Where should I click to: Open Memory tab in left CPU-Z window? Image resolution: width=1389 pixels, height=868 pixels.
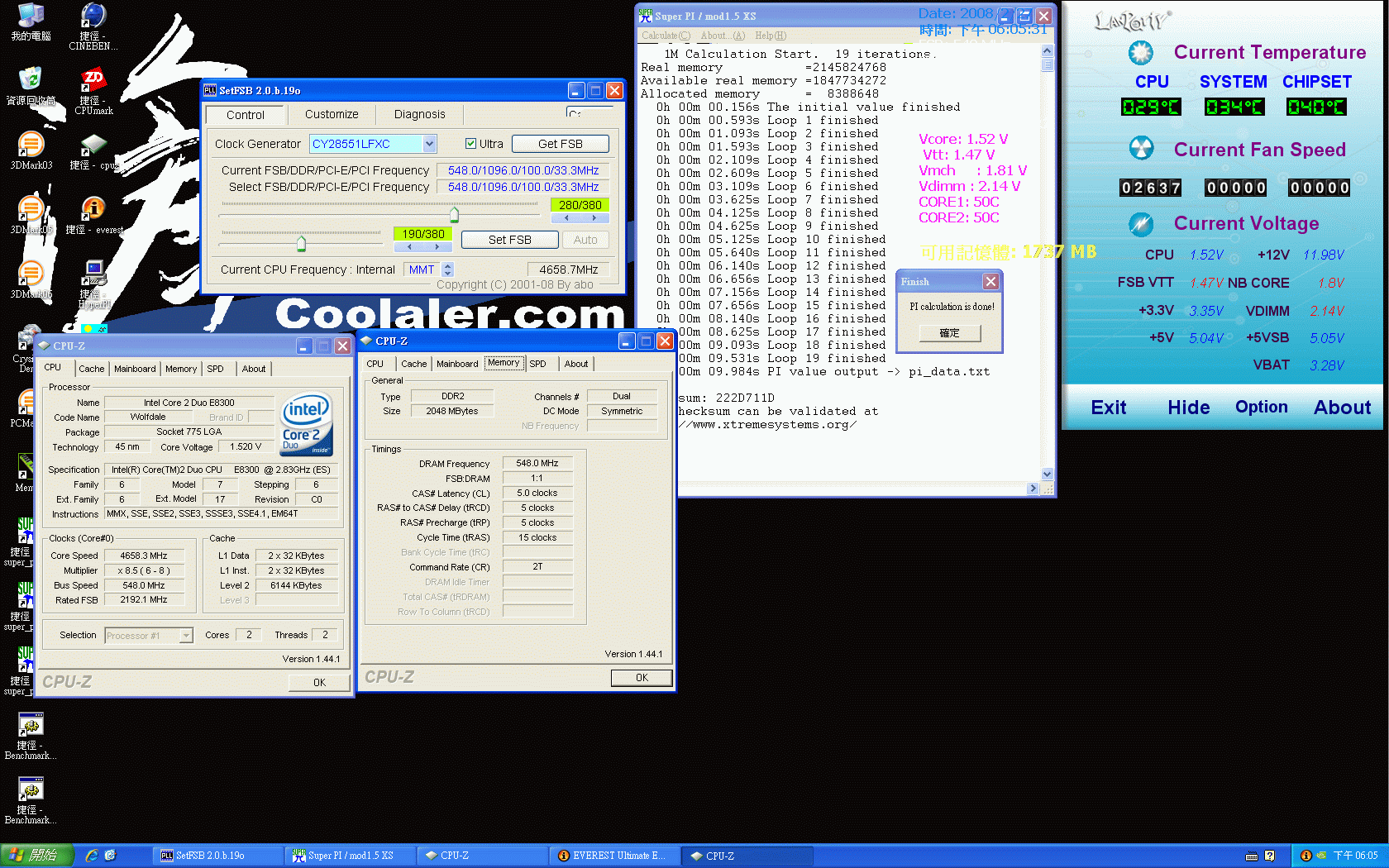coord(181,369)
